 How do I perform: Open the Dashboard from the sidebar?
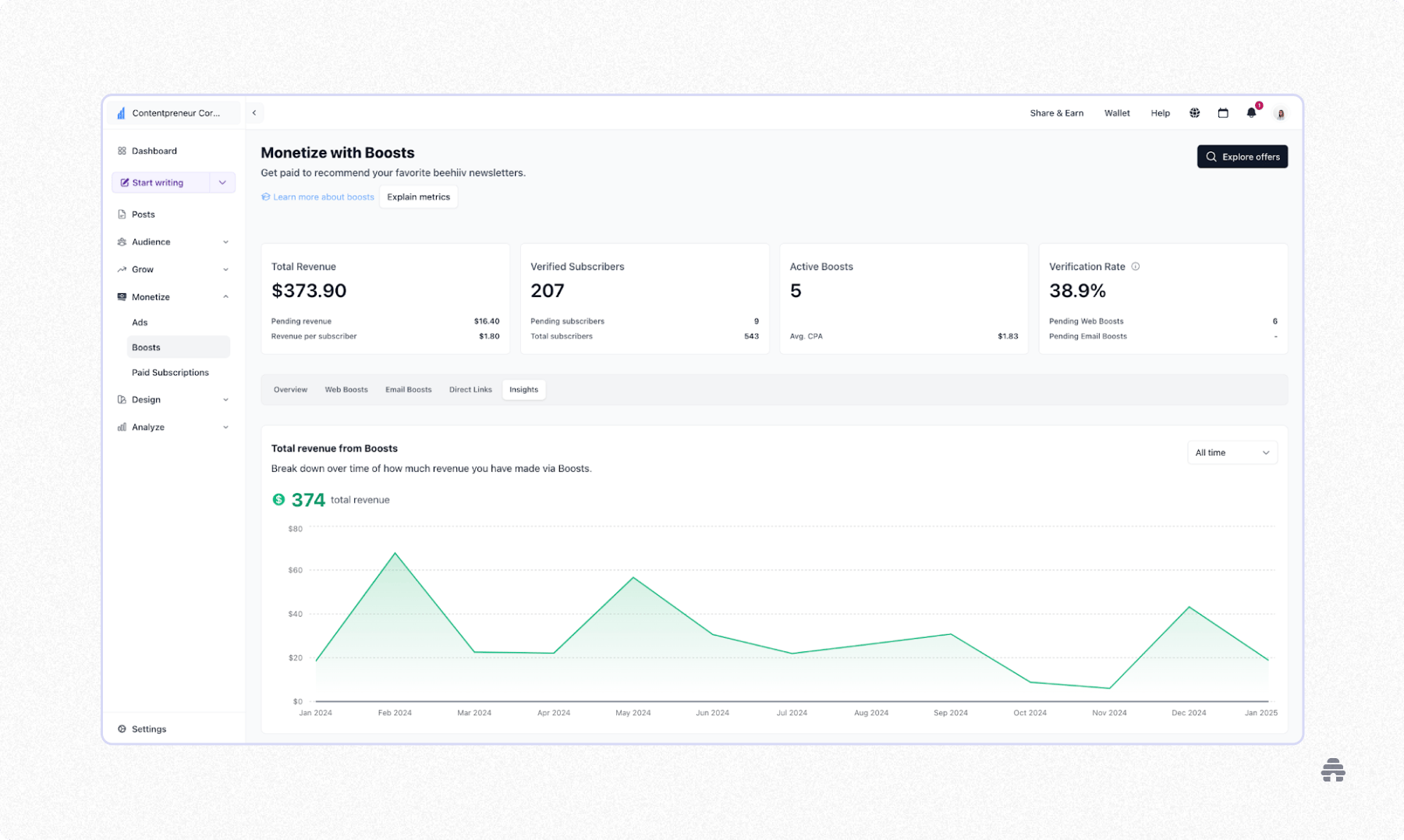(122, 150)
